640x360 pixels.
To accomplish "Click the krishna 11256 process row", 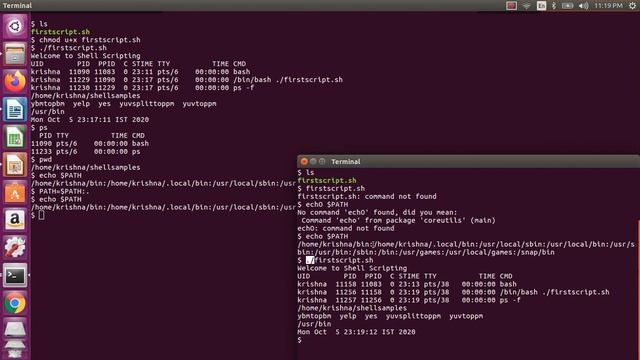I will (453, 292).
